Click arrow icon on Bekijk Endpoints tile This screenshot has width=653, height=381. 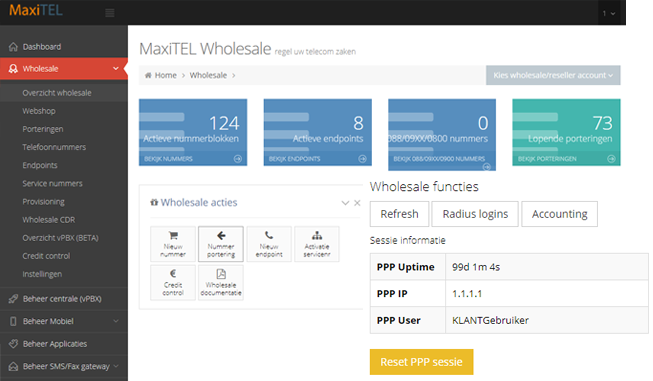click(362, 159)
